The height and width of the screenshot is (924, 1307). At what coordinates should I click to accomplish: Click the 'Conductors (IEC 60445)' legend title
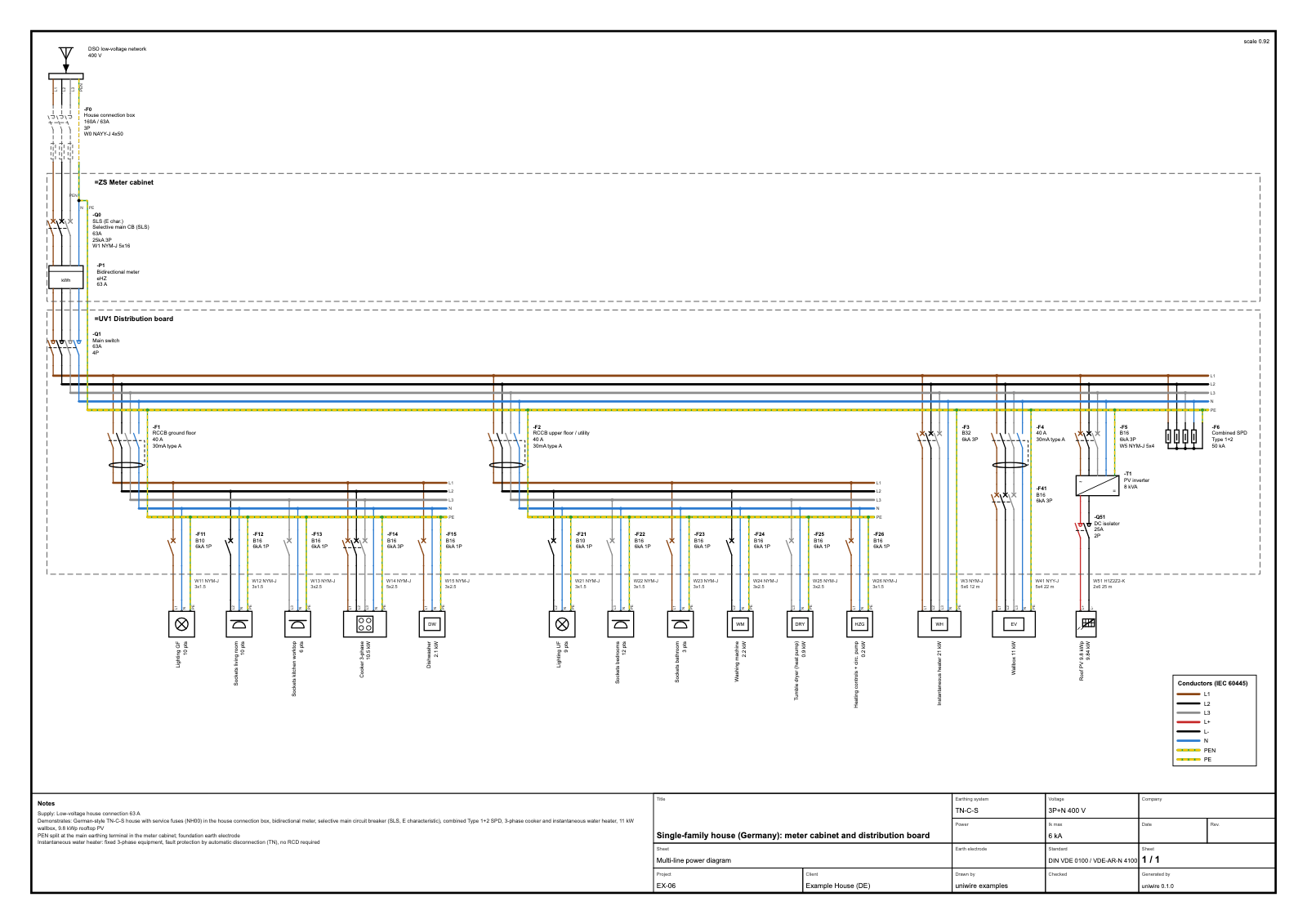pos(1212,683)
